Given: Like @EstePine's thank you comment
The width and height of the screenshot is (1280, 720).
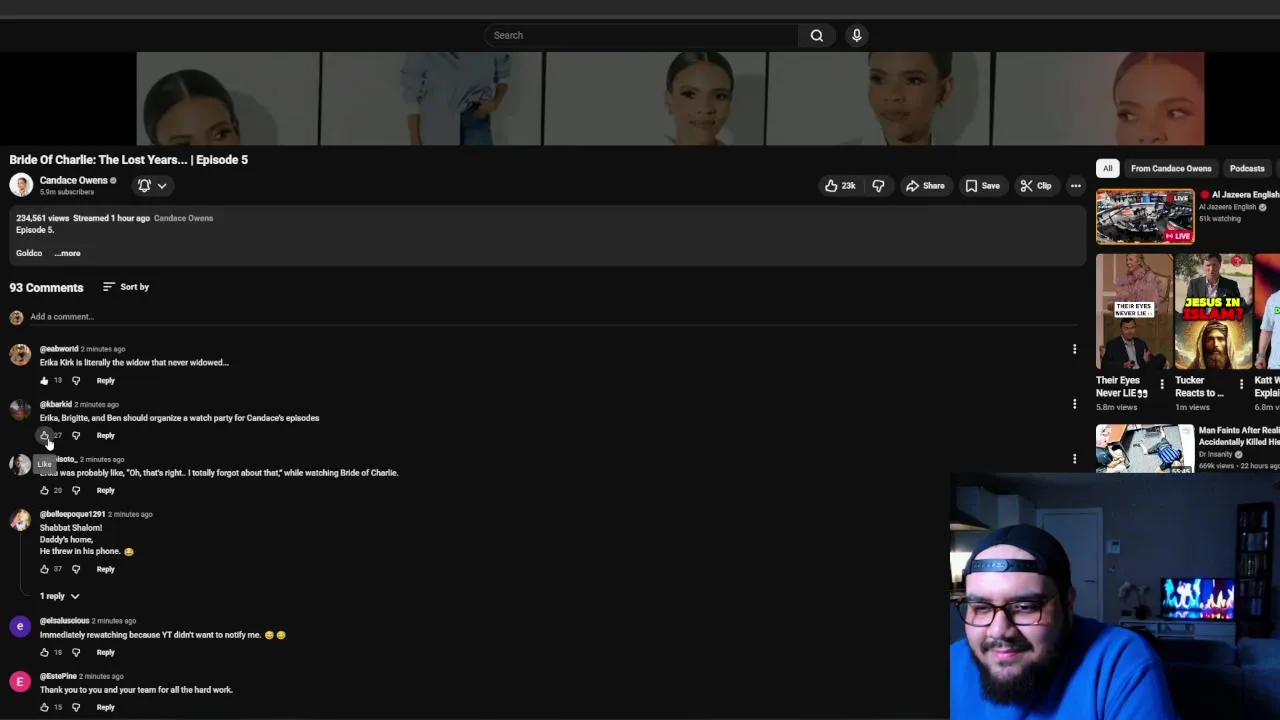Looking at the screenshot, I should 44,708.
